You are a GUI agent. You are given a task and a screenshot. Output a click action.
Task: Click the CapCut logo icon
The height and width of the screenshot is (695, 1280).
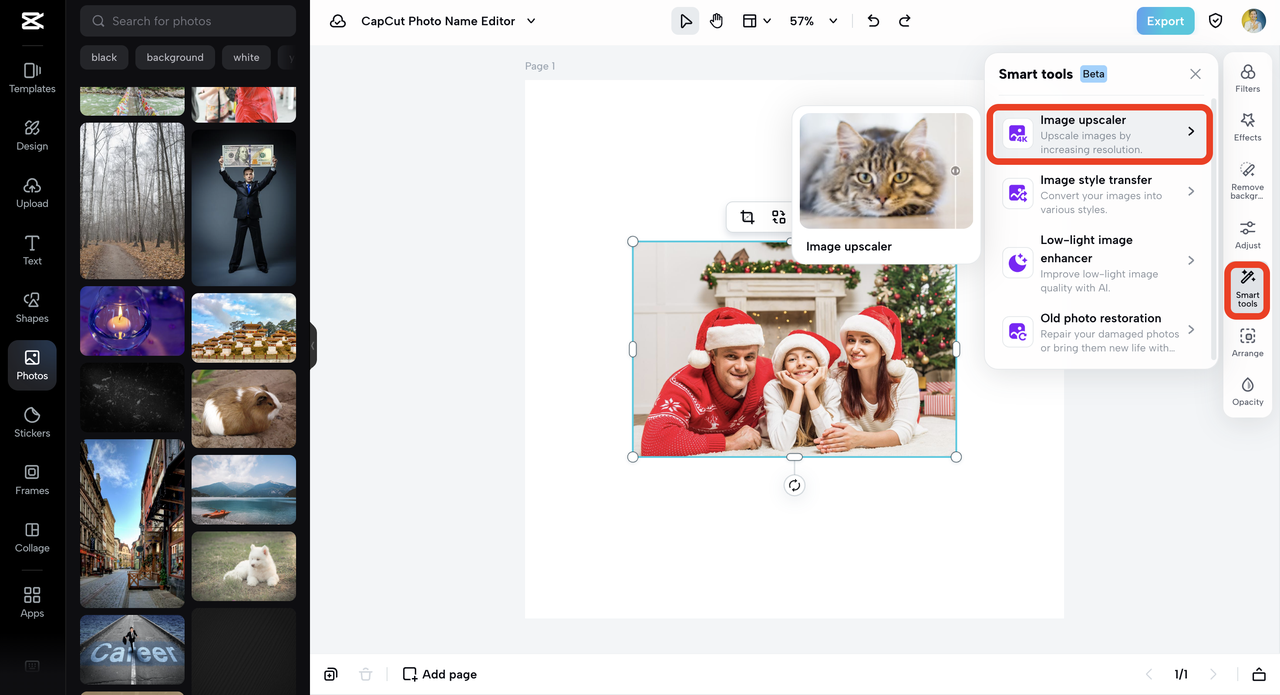(32, 21)
